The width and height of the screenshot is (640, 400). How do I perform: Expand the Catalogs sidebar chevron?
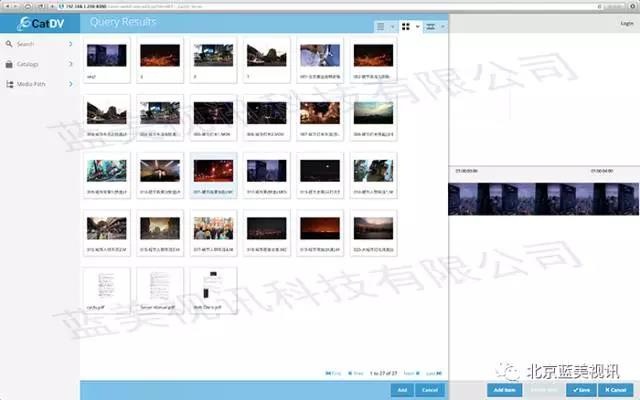pos(71,64)
